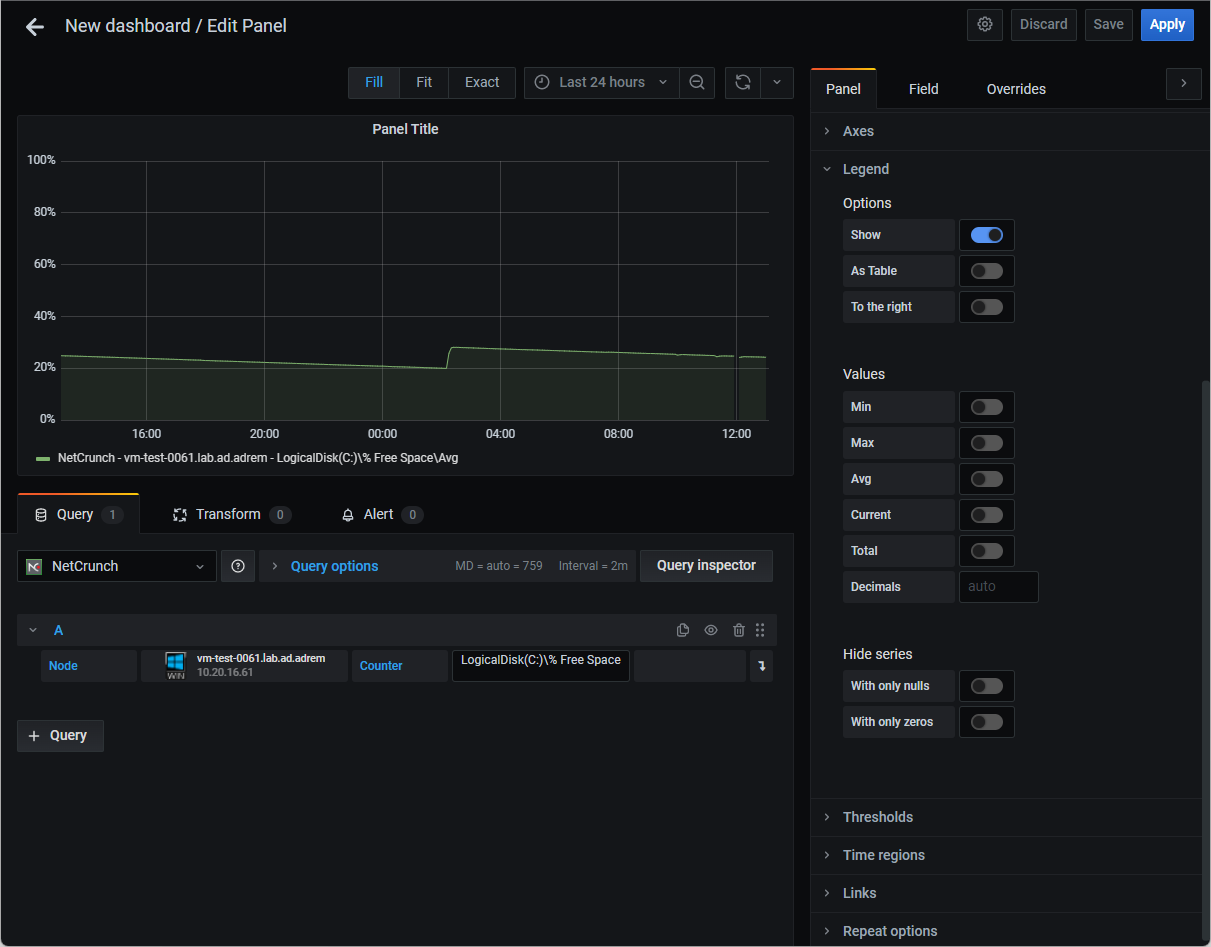Screen dimensions: 1211x947
Task: Open the data source help icon
Action: pyautogui.click(x=238, y=566)
